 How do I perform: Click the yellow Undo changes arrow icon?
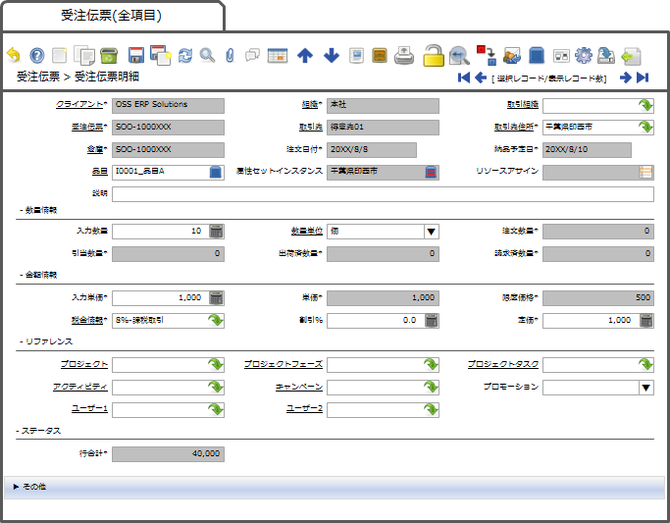pos(14,55)
